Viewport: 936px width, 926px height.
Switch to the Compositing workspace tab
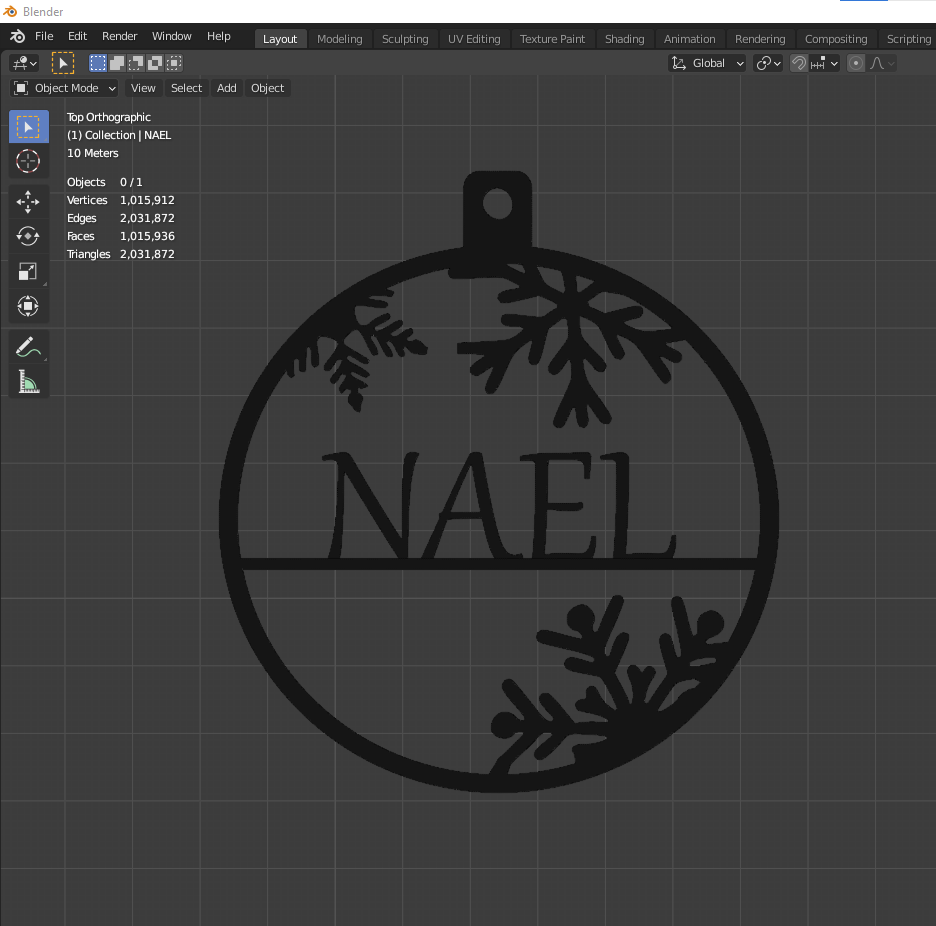(x=836, y=39)
